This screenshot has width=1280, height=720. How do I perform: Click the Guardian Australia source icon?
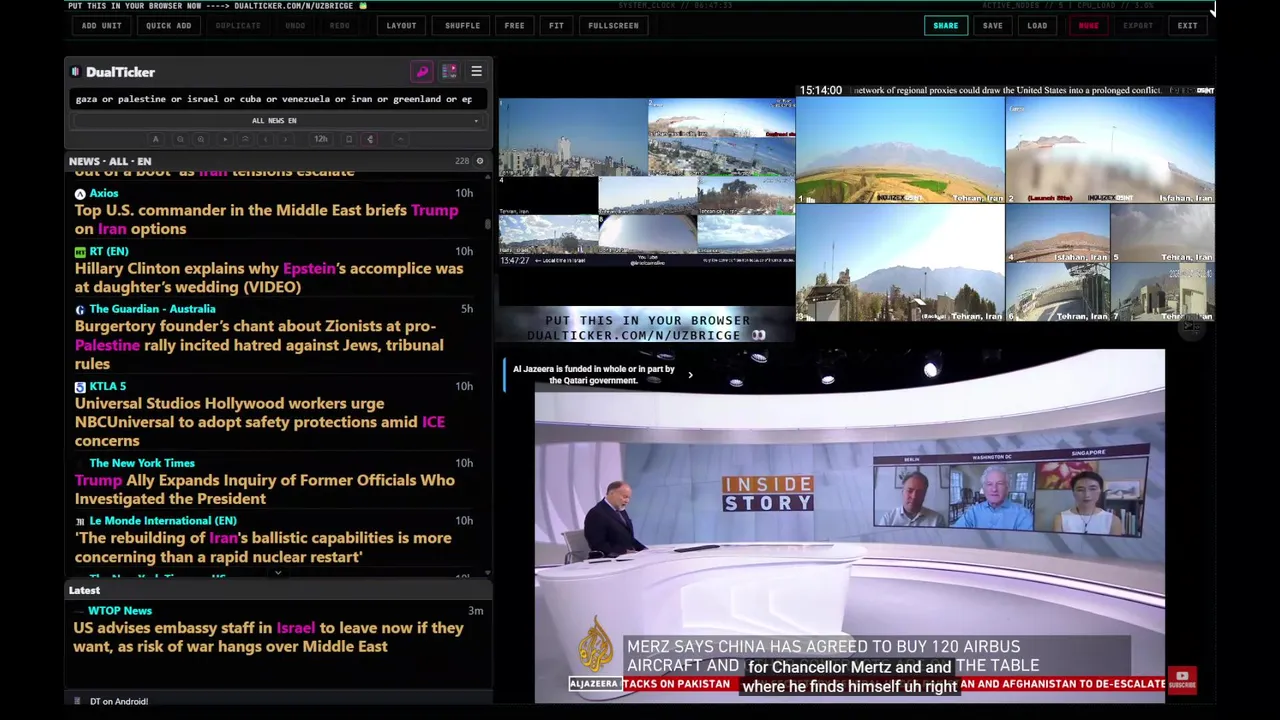point(80,310)
